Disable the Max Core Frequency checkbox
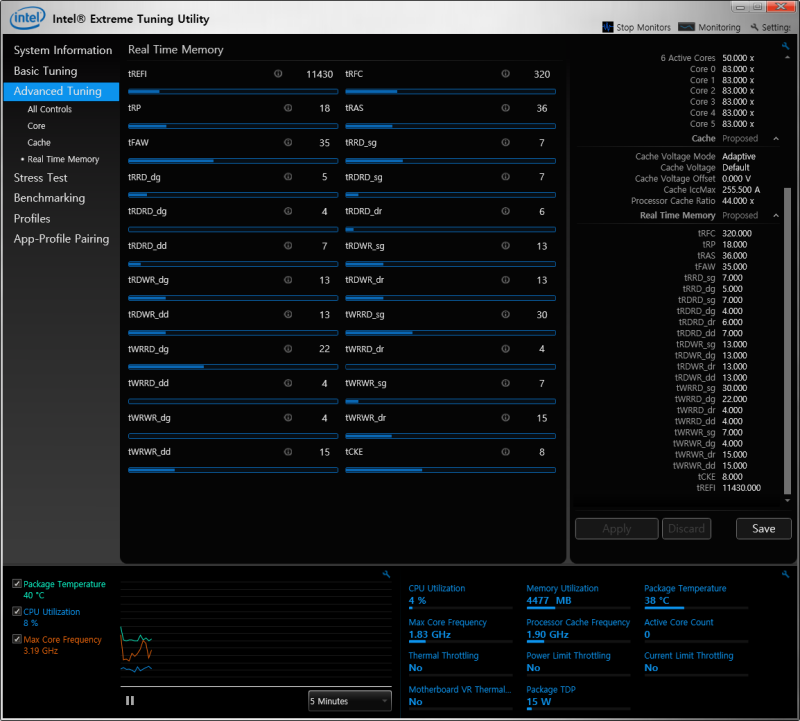This screenshot has width=800, height=721. click(x=17, y=639)
